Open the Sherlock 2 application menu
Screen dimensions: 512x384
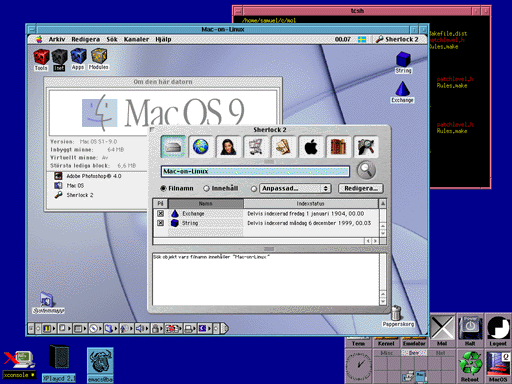pyautogui.click(x=397, y=39)
